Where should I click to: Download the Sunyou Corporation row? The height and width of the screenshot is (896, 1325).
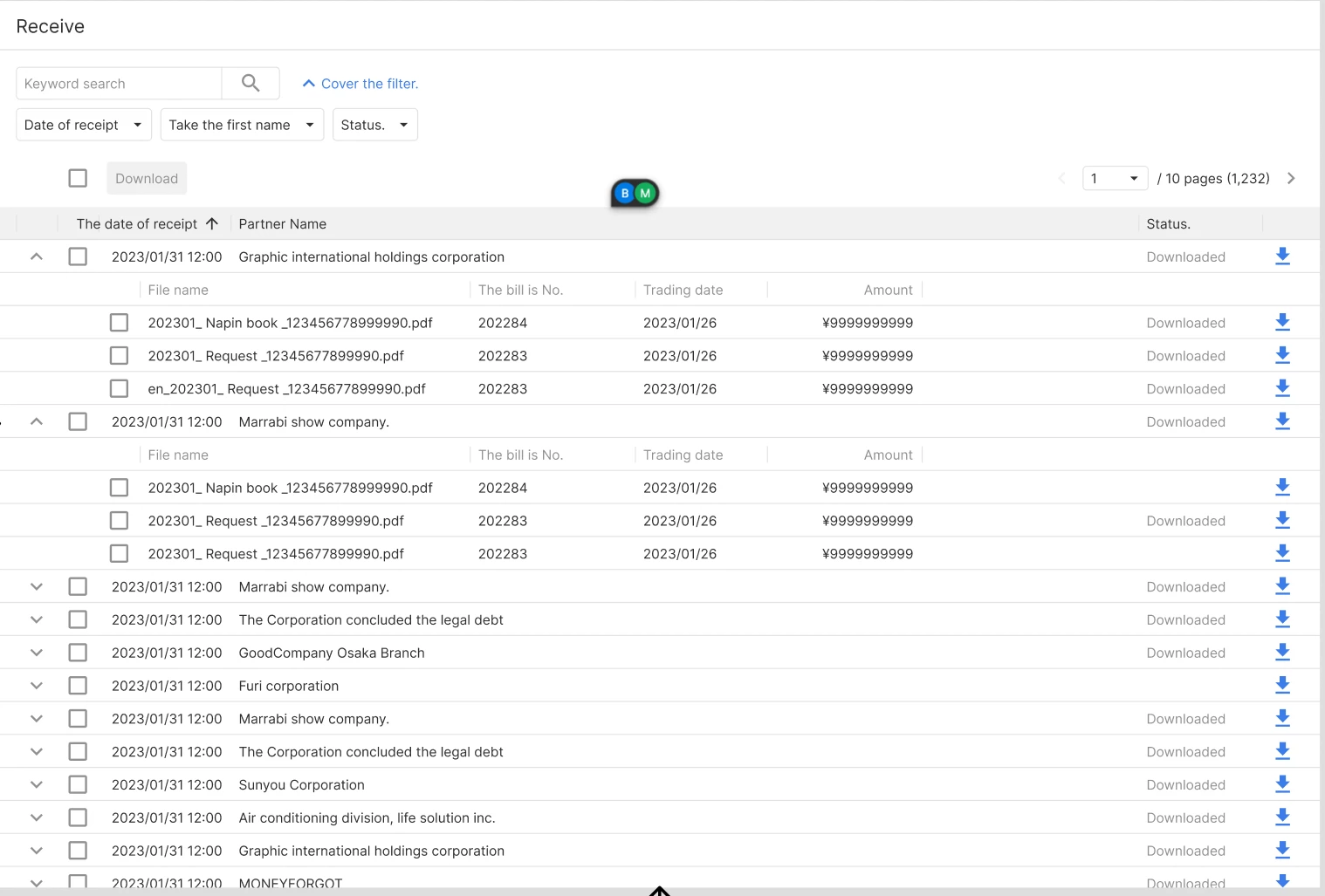pos(1282,783)
